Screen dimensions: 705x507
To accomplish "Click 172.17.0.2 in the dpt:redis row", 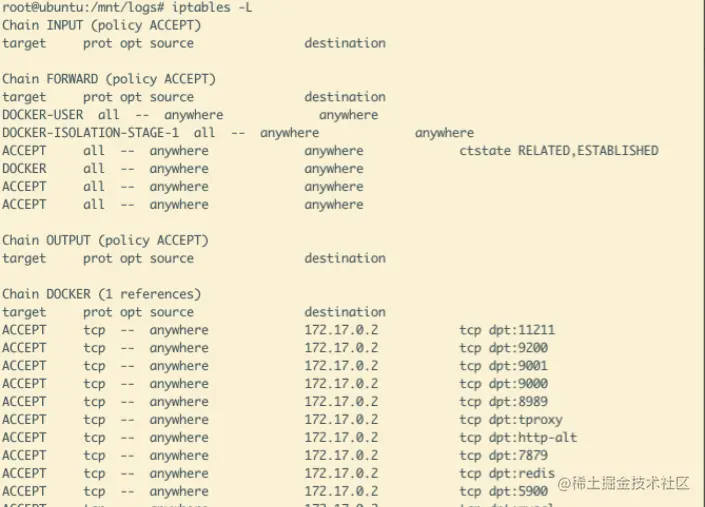I will tap(341, 474).
